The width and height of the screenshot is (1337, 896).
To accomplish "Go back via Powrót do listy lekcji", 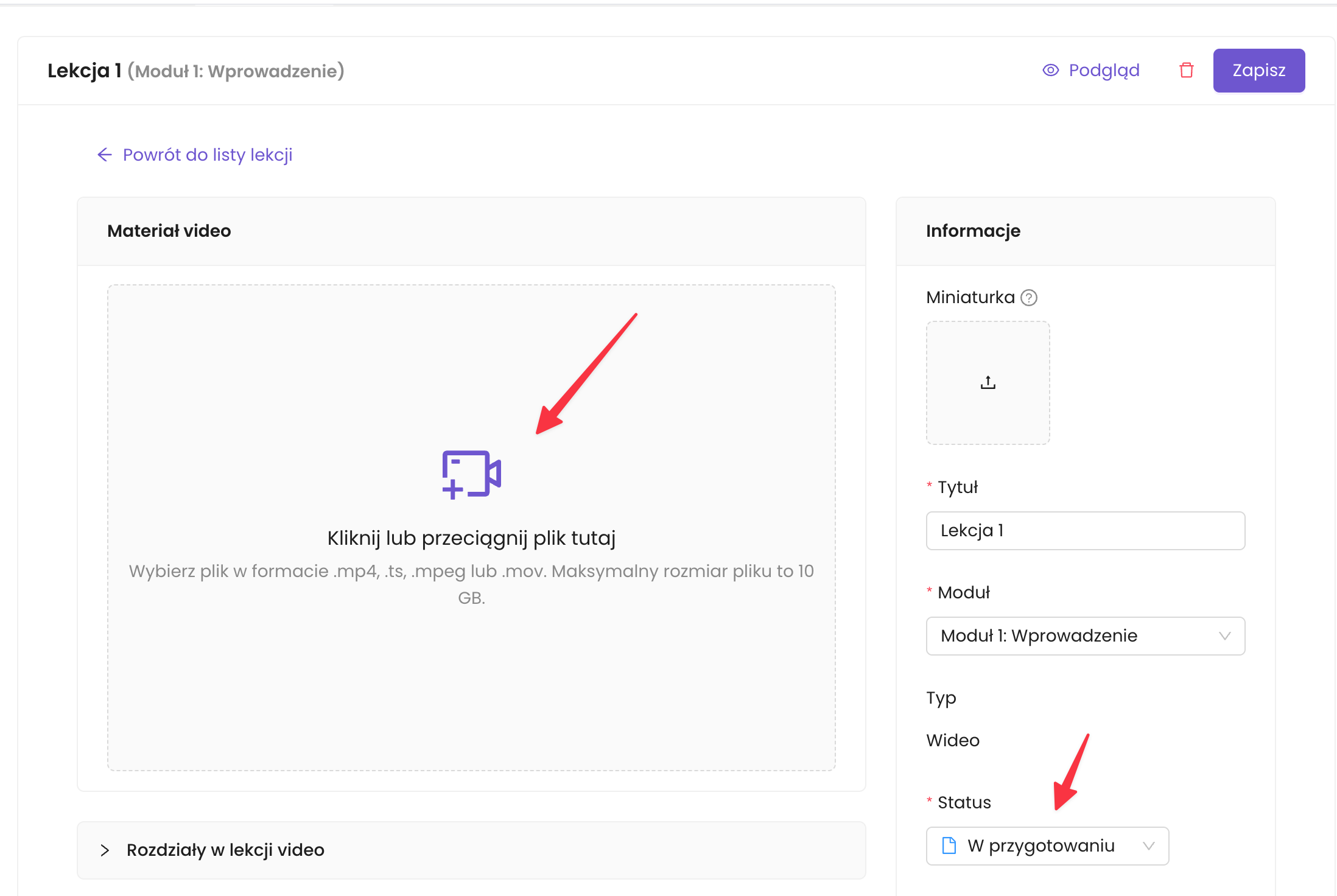I will (x=208, y=155).
